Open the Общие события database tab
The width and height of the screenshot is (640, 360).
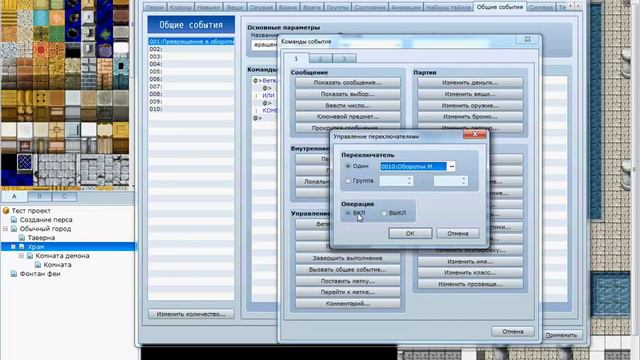point(500,7)
